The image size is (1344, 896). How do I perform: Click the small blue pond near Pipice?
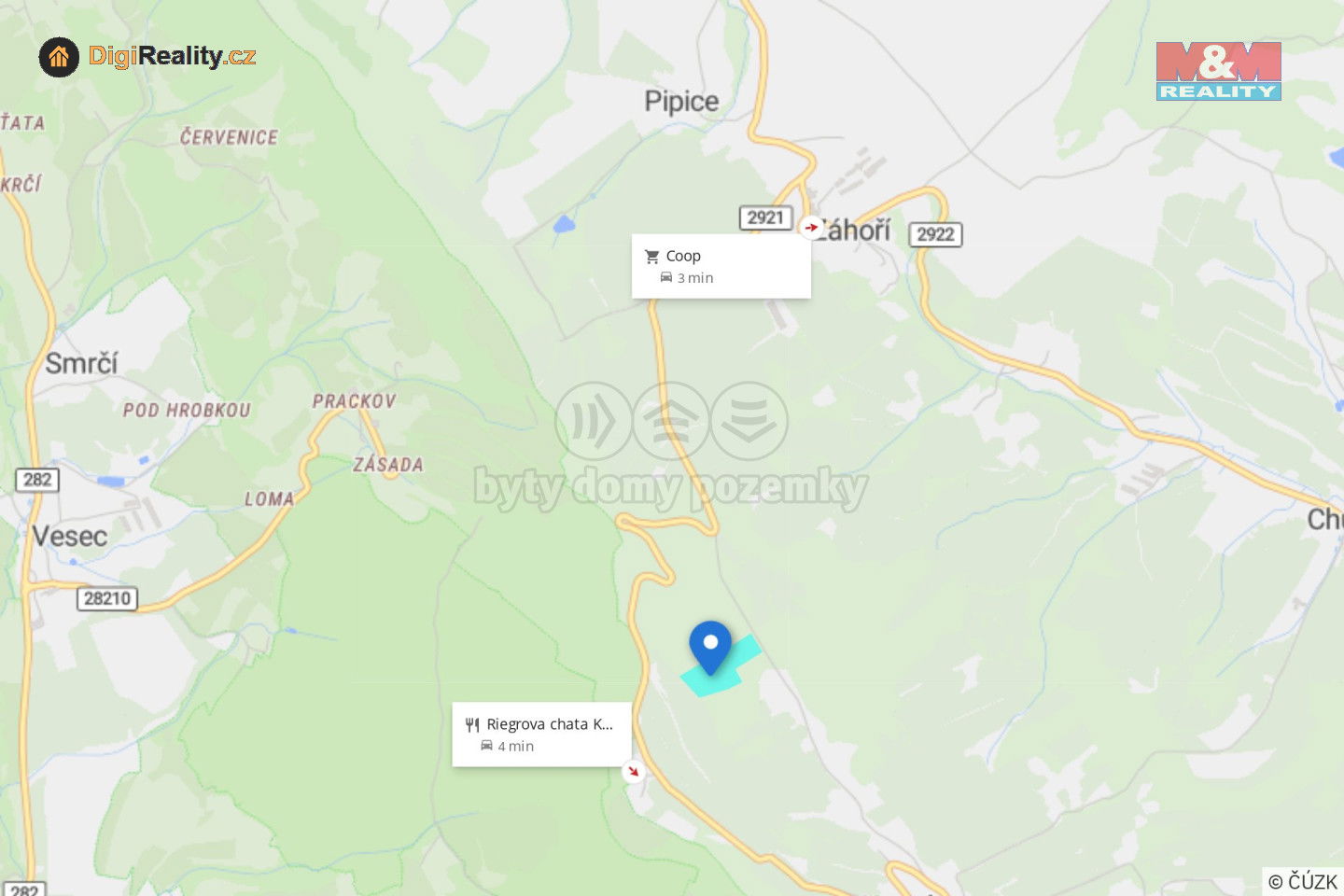564,224
